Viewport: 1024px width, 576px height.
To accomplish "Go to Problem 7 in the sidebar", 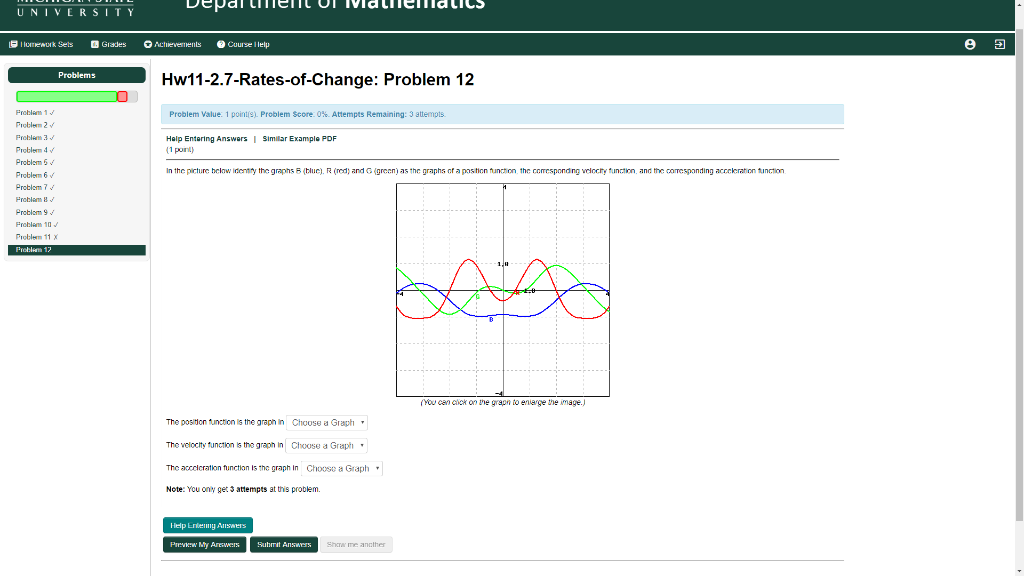I will 35,187.
